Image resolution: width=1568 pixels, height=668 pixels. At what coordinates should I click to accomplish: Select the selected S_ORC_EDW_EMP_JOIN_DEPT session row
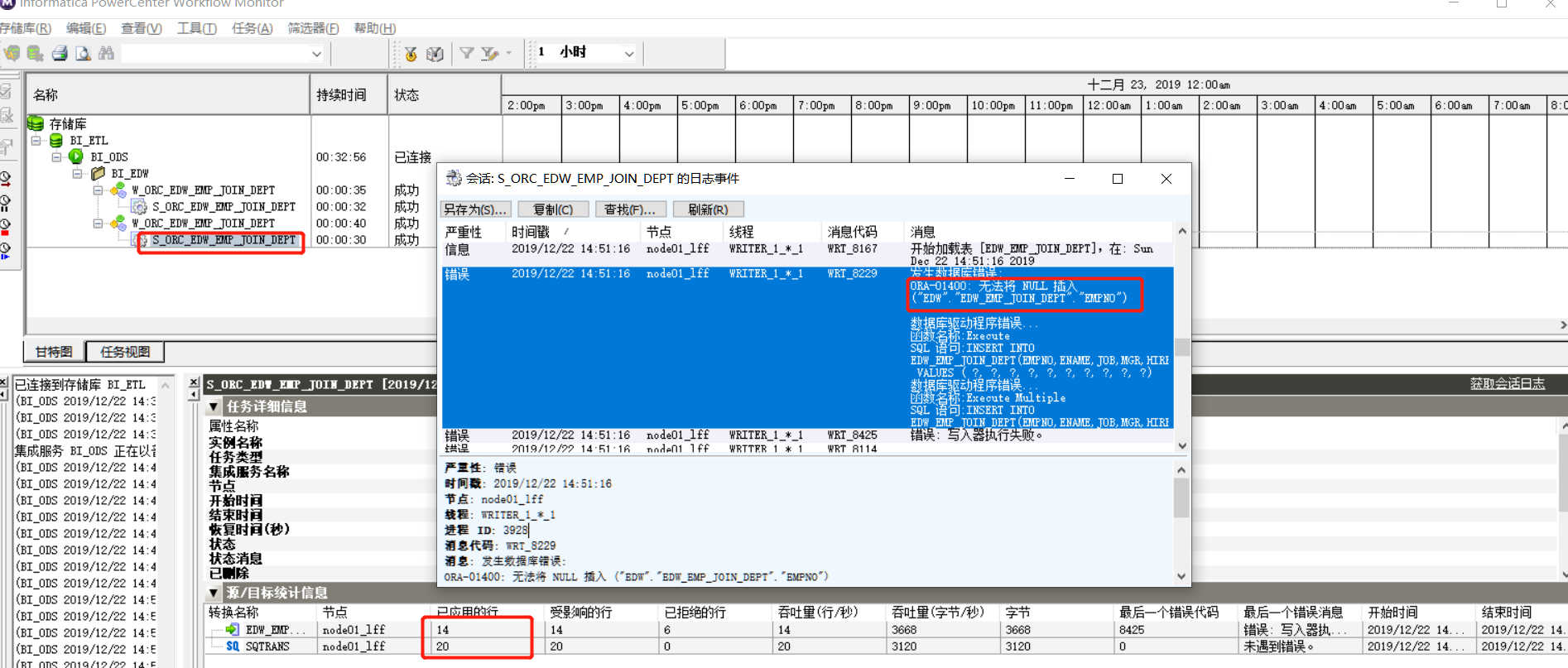pos(224,240)
